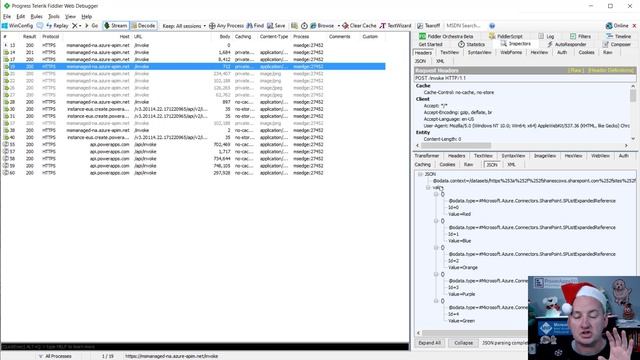
Task: Collapse the JSON object containing Value=Red
Action: [436, 194]
